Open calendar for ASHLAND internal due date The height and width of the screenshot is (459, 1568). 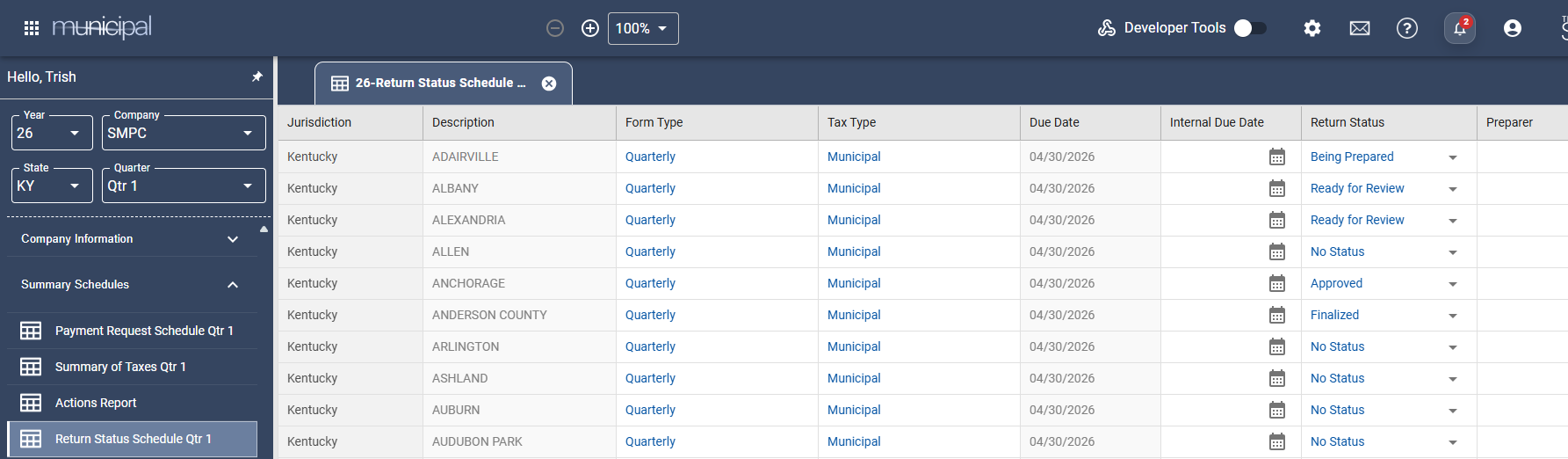(1277, 378)
